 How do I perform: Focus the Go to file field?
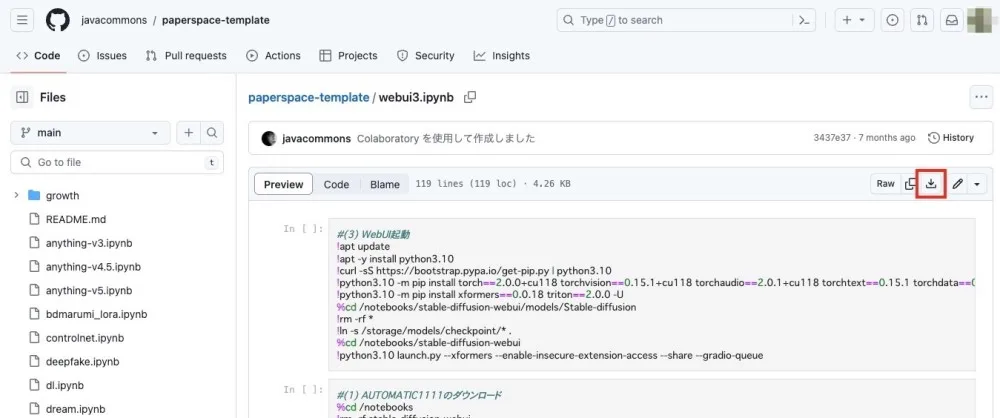point(117,162)
